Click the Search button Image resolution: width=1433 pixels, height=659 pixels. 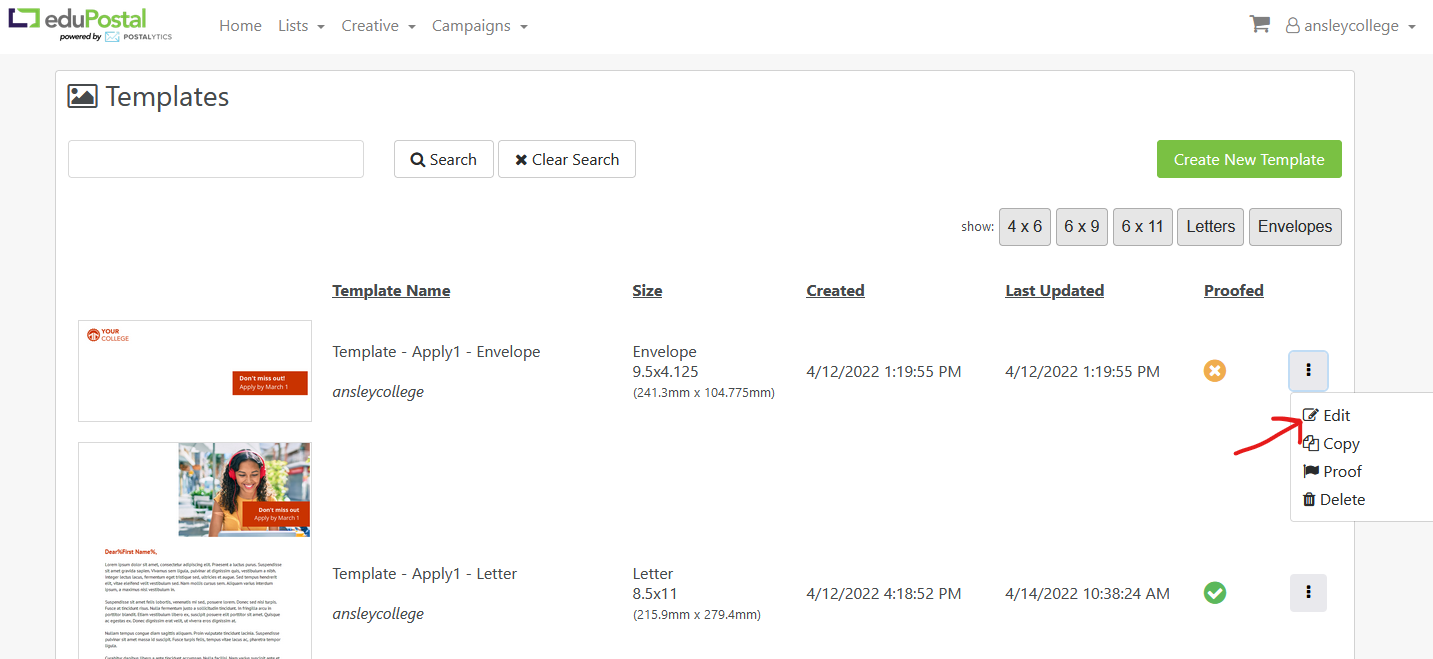[x=444, y=159]
